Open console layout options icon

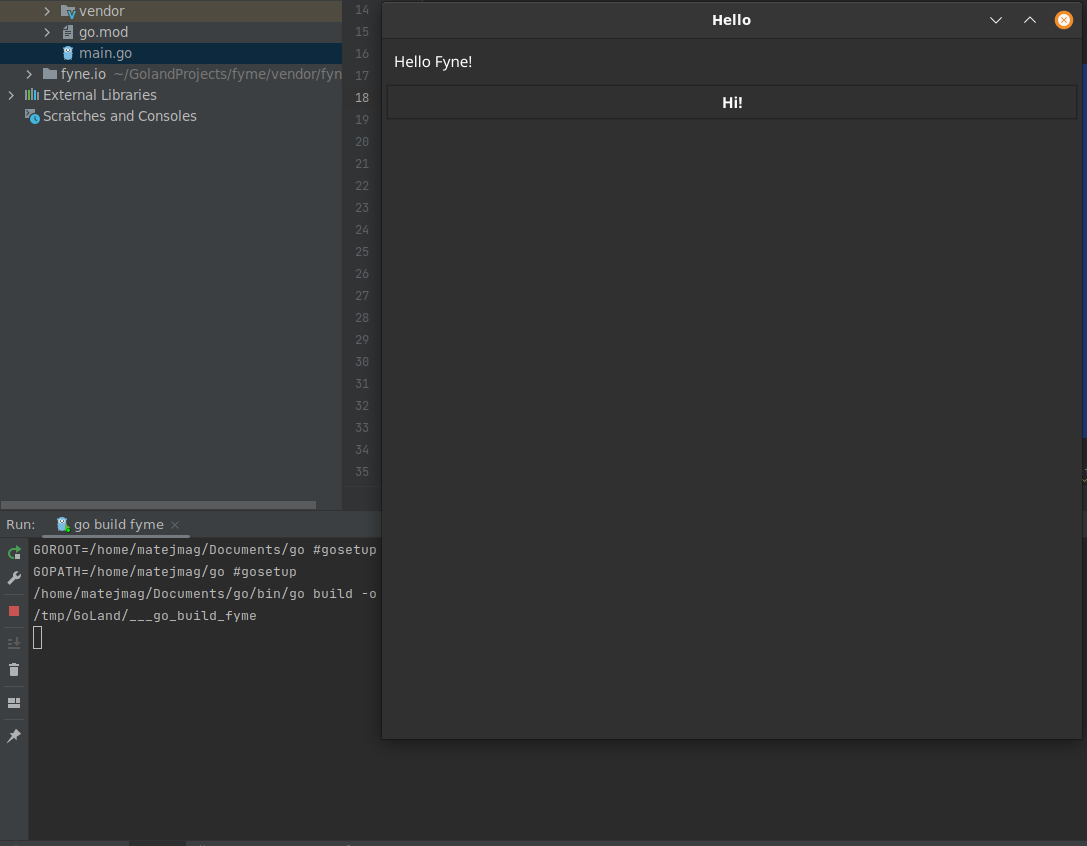14,703
